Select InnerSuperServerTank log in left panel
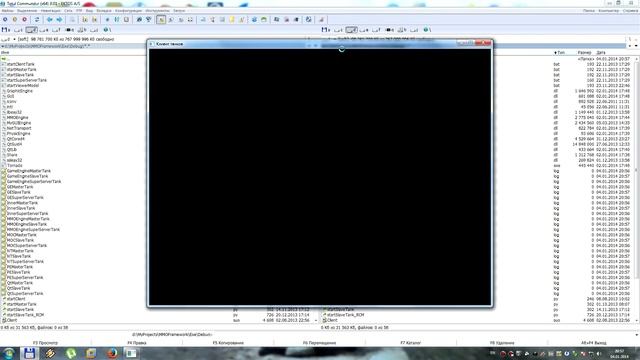The width and height of the screenshot is (640, 360). [x=27, y=213]
